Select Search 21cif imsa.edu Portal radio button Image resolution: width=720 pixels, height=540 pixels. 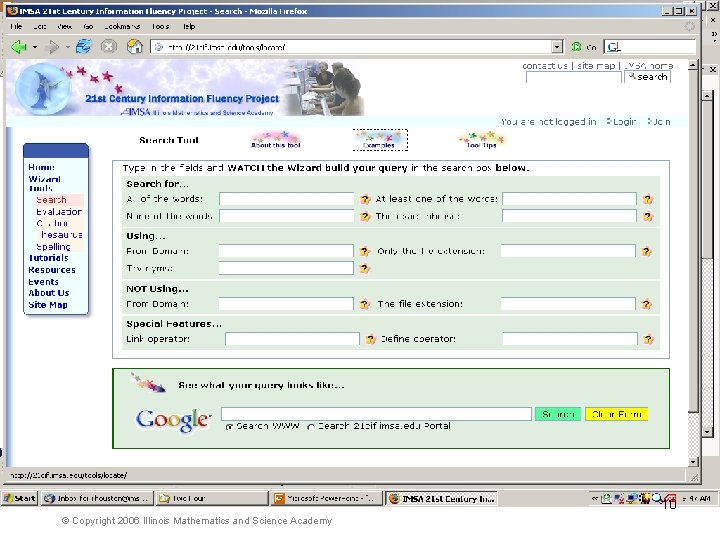311,427
